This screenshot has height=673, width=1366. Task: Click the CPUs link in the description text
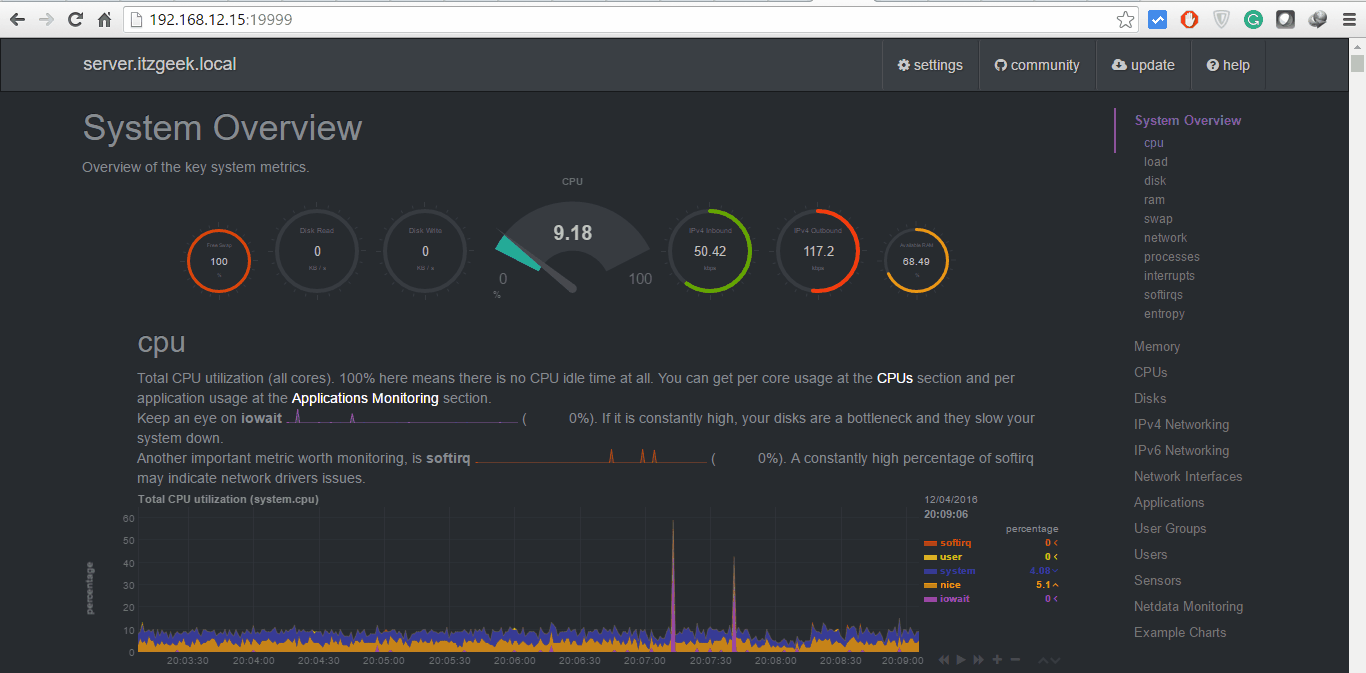pos(895,378)
